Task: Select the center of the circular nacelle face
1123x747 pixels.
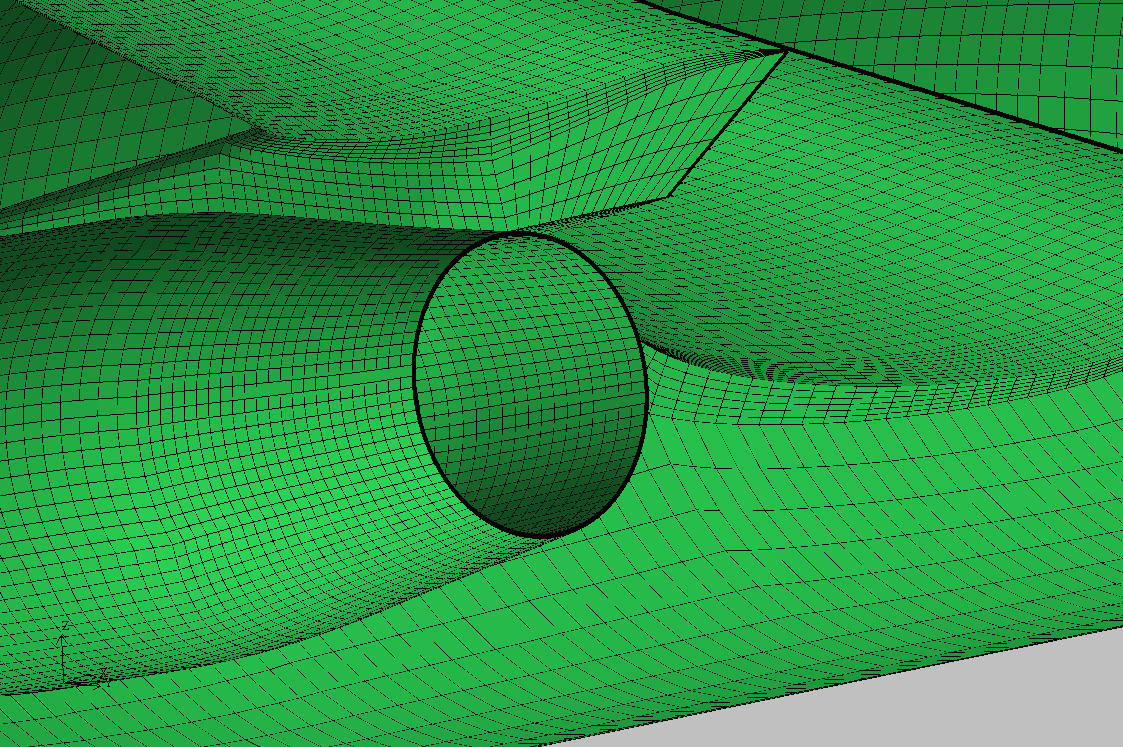Action: click(x=530, y=385)
